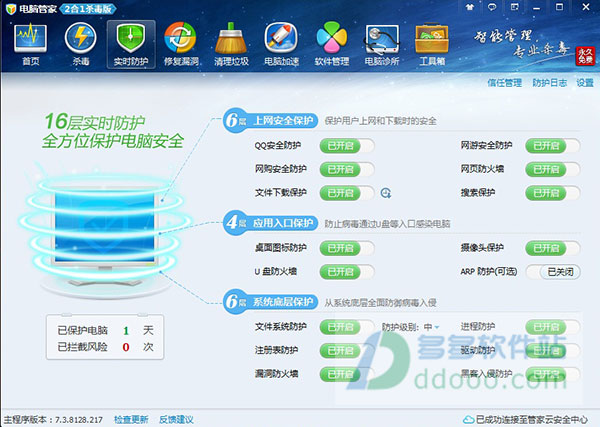
Task: Toggle 黑客入侵防护 switch
Action: click(x=553, y=374)
